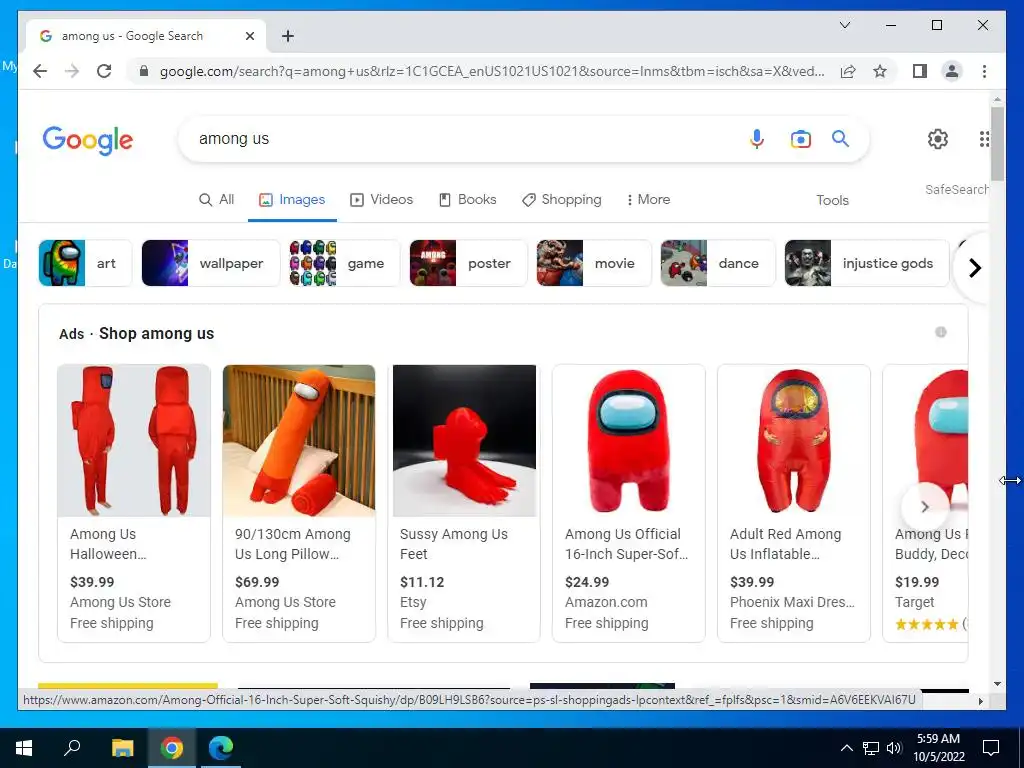Open the More search options menu
Image resolution: width=1024 pixels, height=768 pixels.
648,199
